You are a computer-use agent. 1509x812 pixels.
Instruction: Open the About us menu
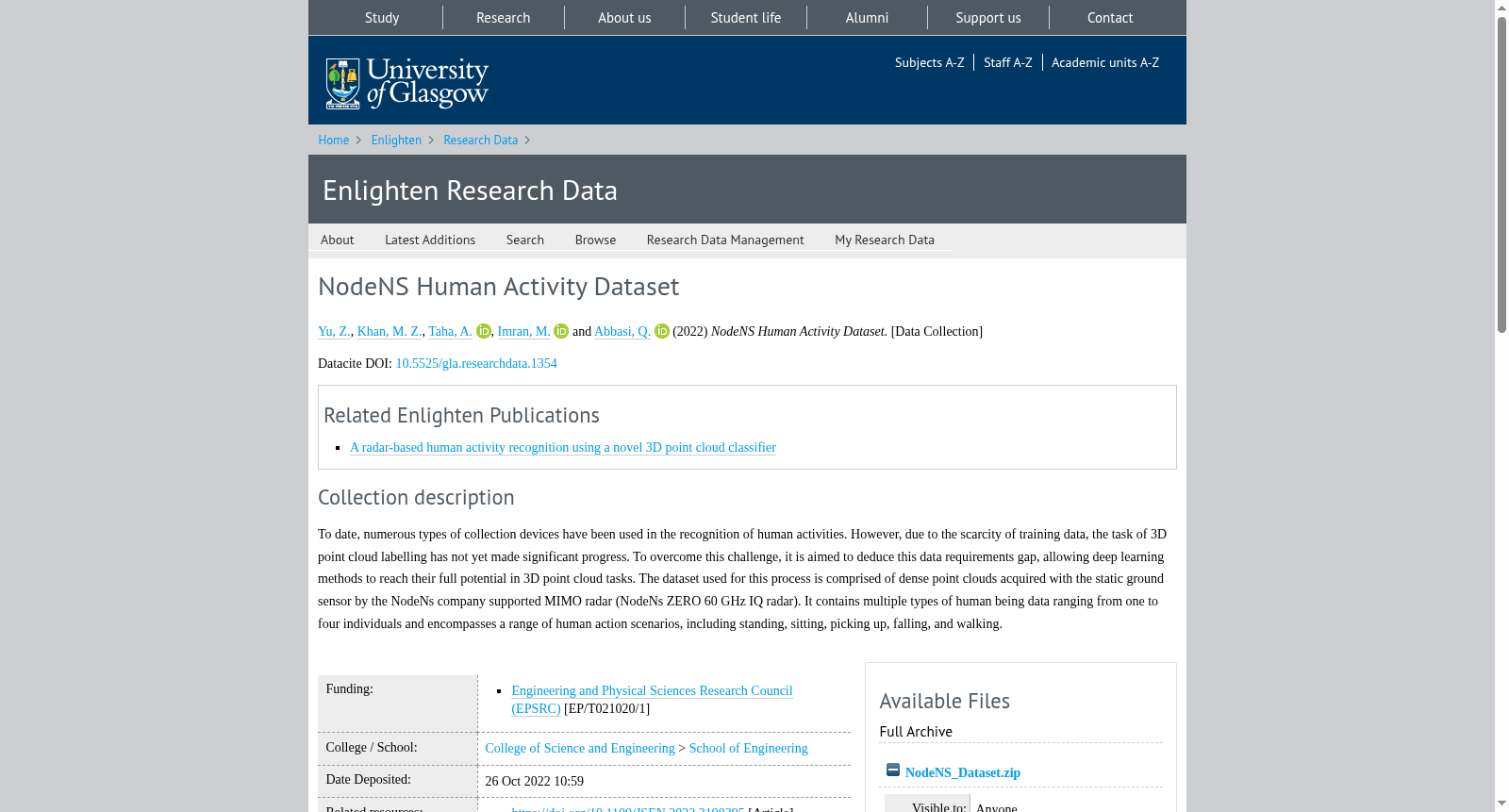point(624,18)
